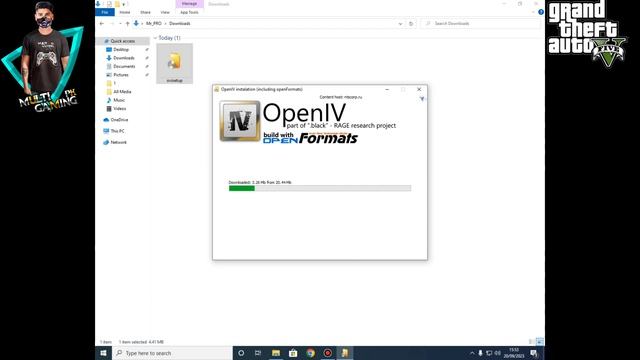
Task: Click the properties quick access toolbar icon
Action: [x=109, y=4]
